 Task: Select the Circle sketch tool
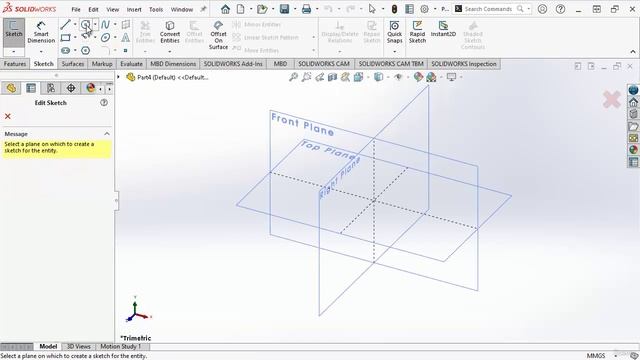[85, 24]
